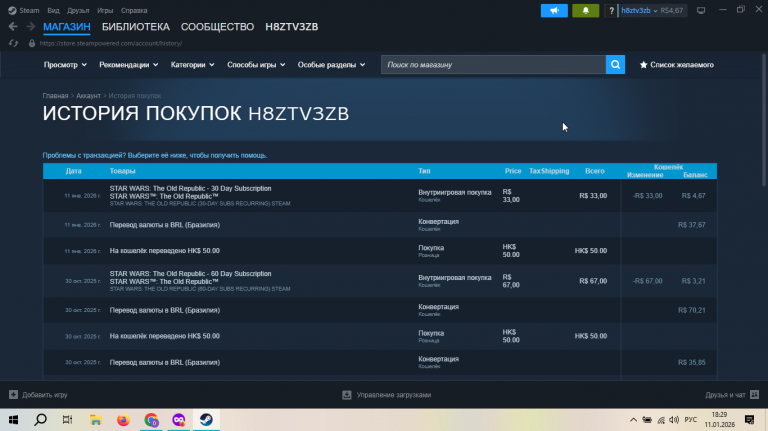Click the Аккаунт breadcrumb link
This screenshot has height=431, width=768.
88,96
